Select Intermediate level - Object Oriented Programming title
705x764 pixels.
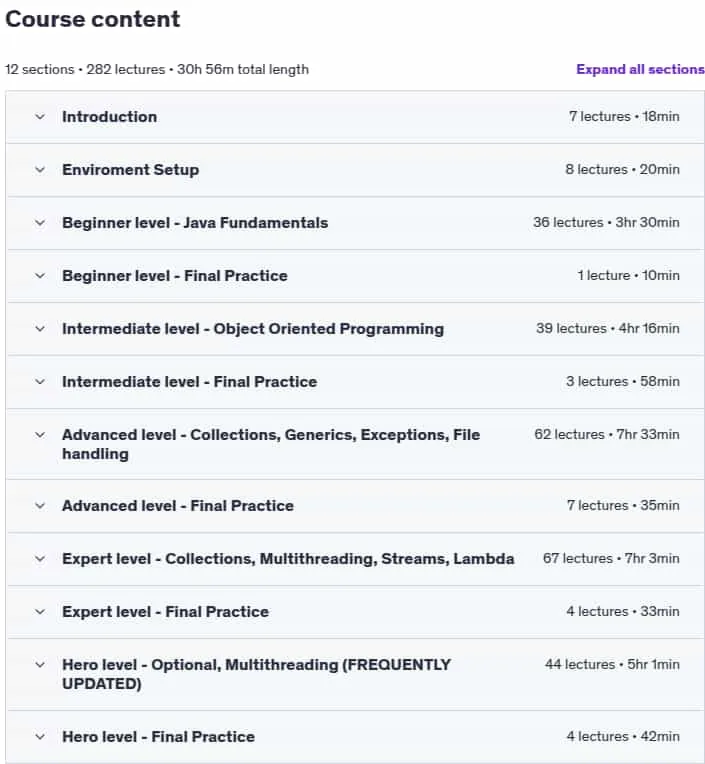click(253, 329)
